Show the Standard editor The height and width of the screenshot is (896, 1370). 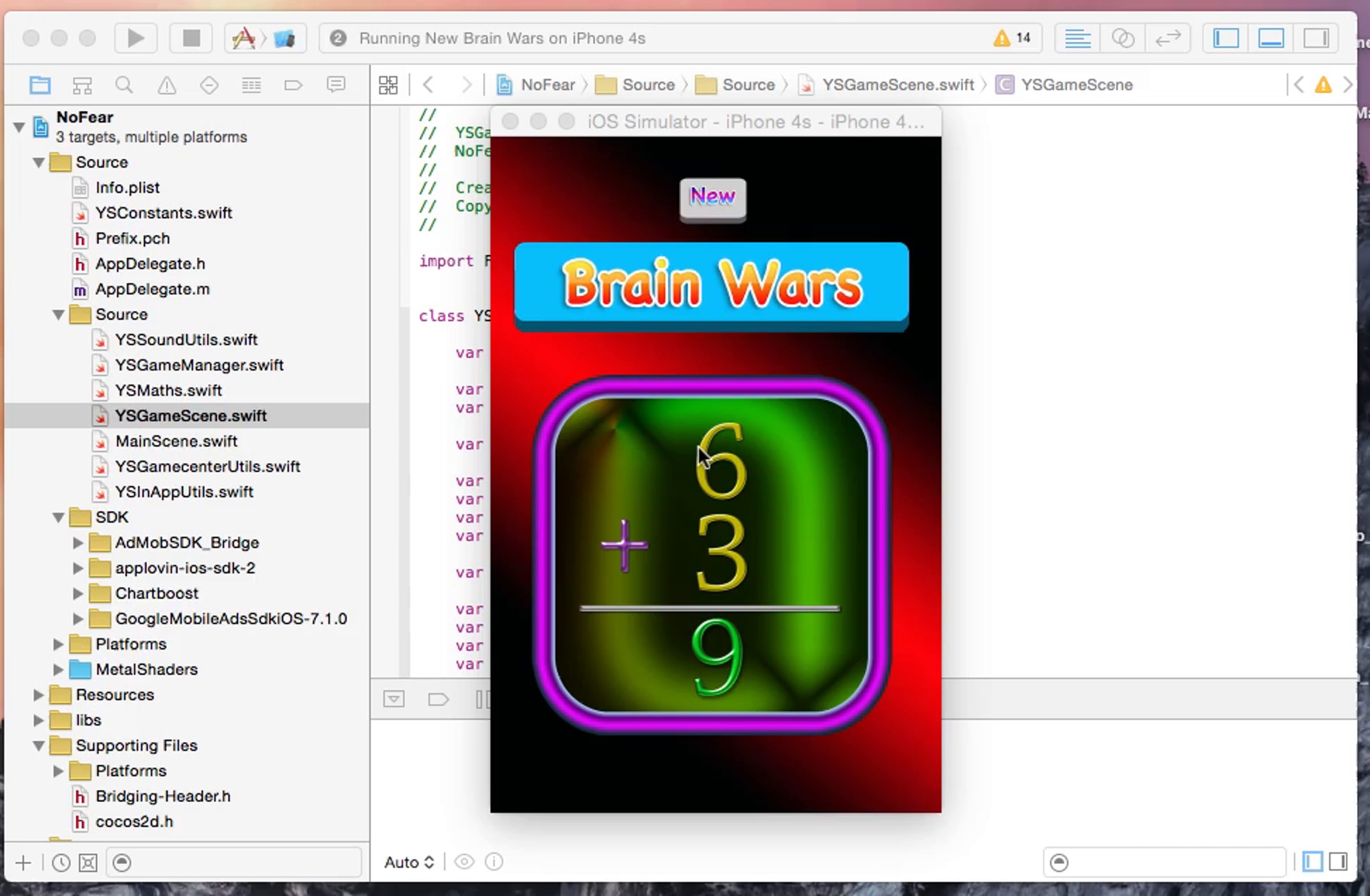pyautogui.click(x=1077, y=39)
